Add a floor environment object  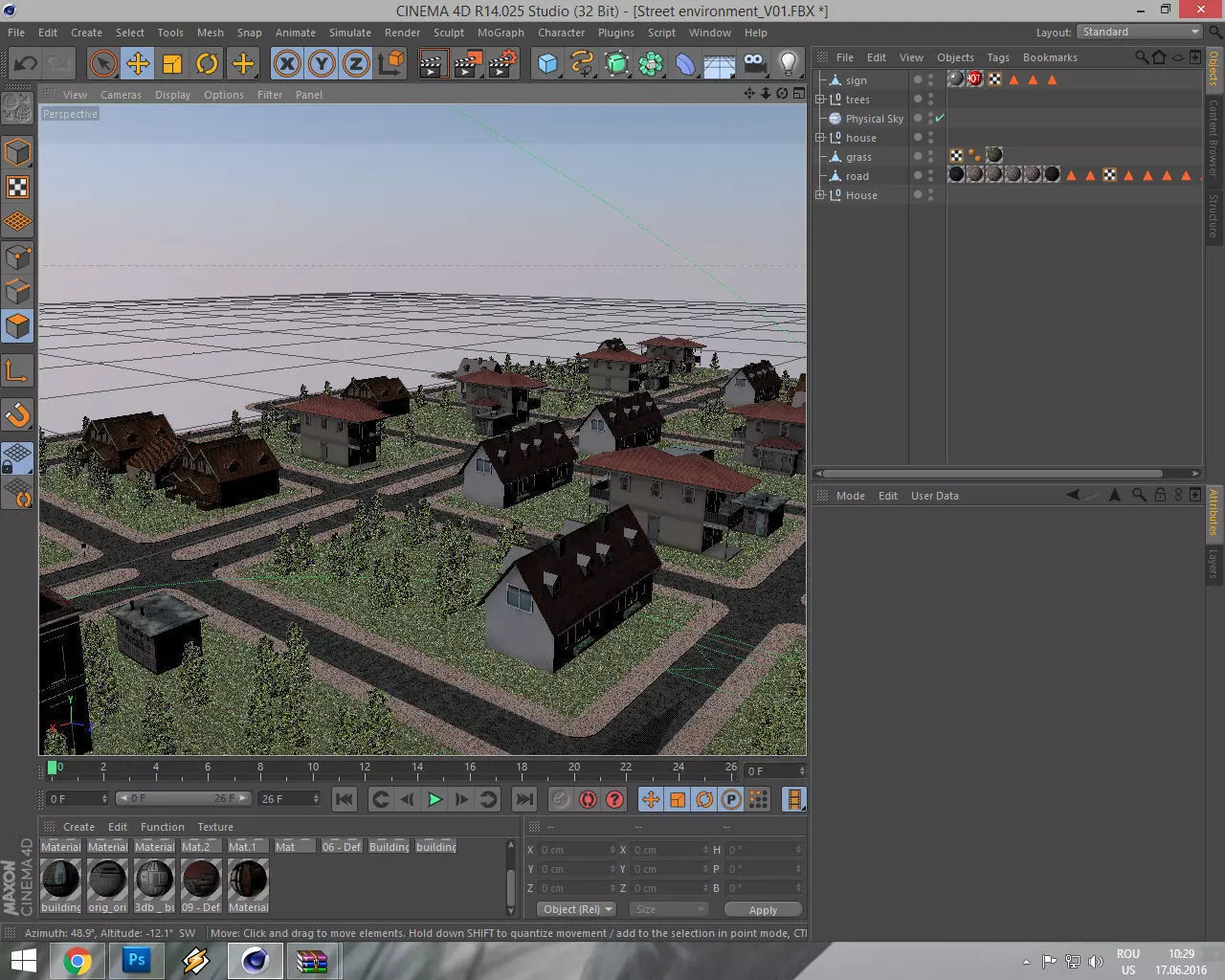tap(720, 64)
